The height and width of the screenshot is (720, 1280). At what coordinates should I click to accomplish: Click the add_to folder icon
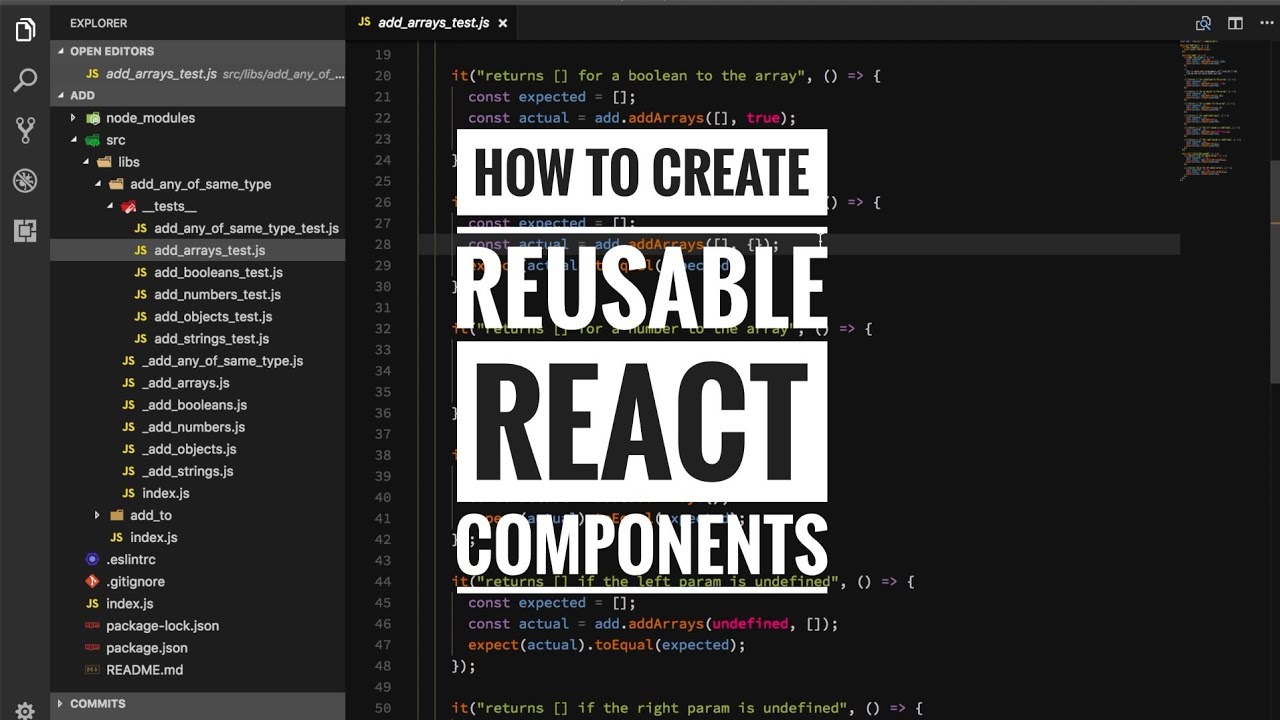click(x=117, y=515)
